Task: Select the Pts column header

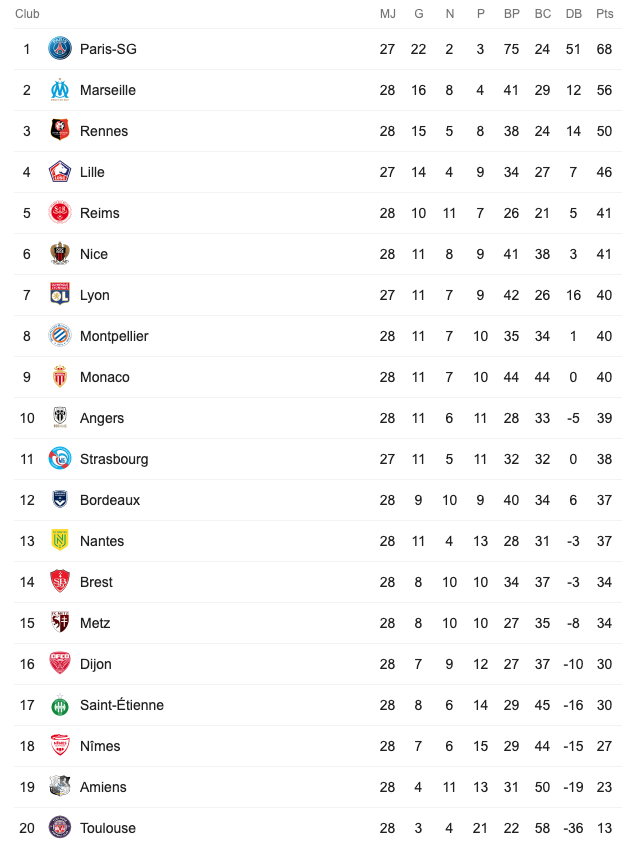Action: point(605,14)
